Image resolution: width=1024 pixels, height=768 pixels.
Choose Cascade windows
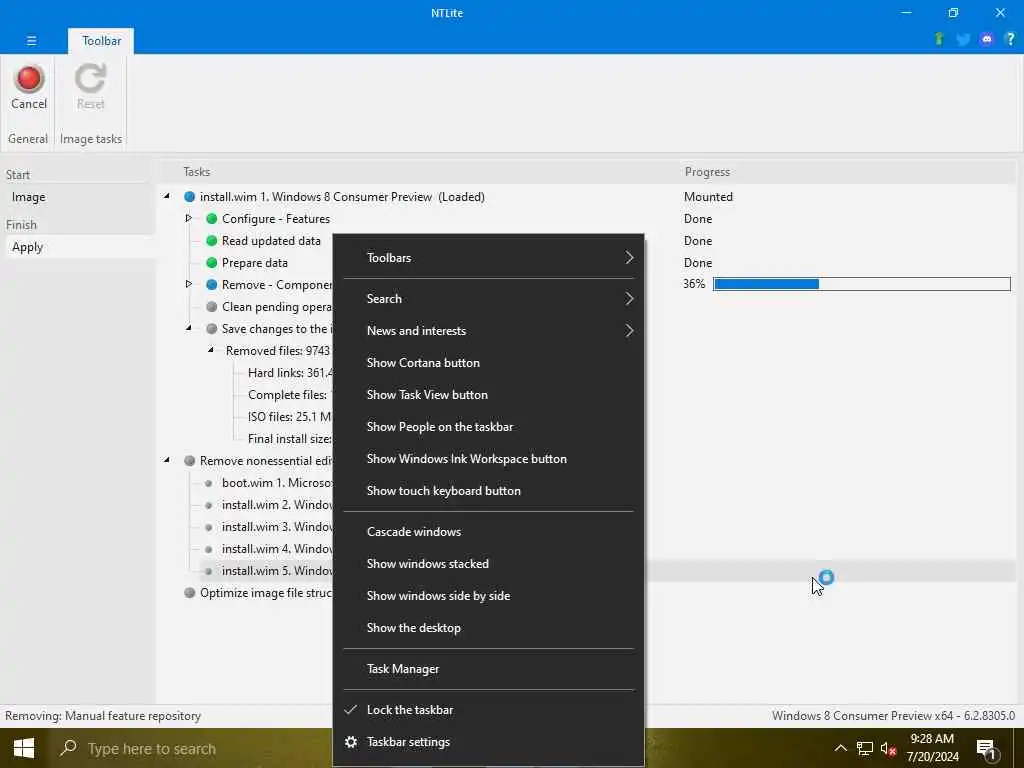pyautogui.click(x=488, y=532)
